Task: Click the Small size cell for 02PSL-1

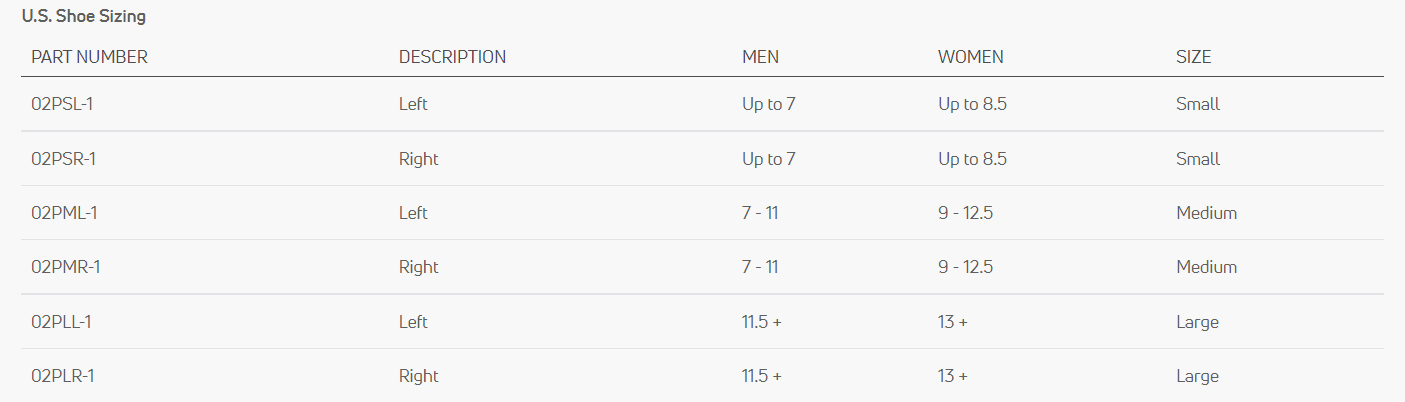Action: click(x=1197, y=104)
